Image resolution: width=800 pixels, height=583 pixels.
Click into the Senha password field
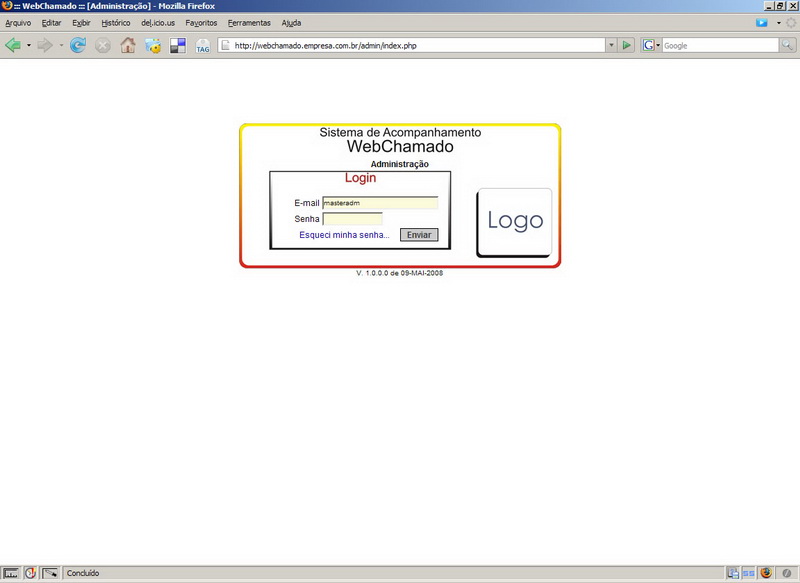352,219
